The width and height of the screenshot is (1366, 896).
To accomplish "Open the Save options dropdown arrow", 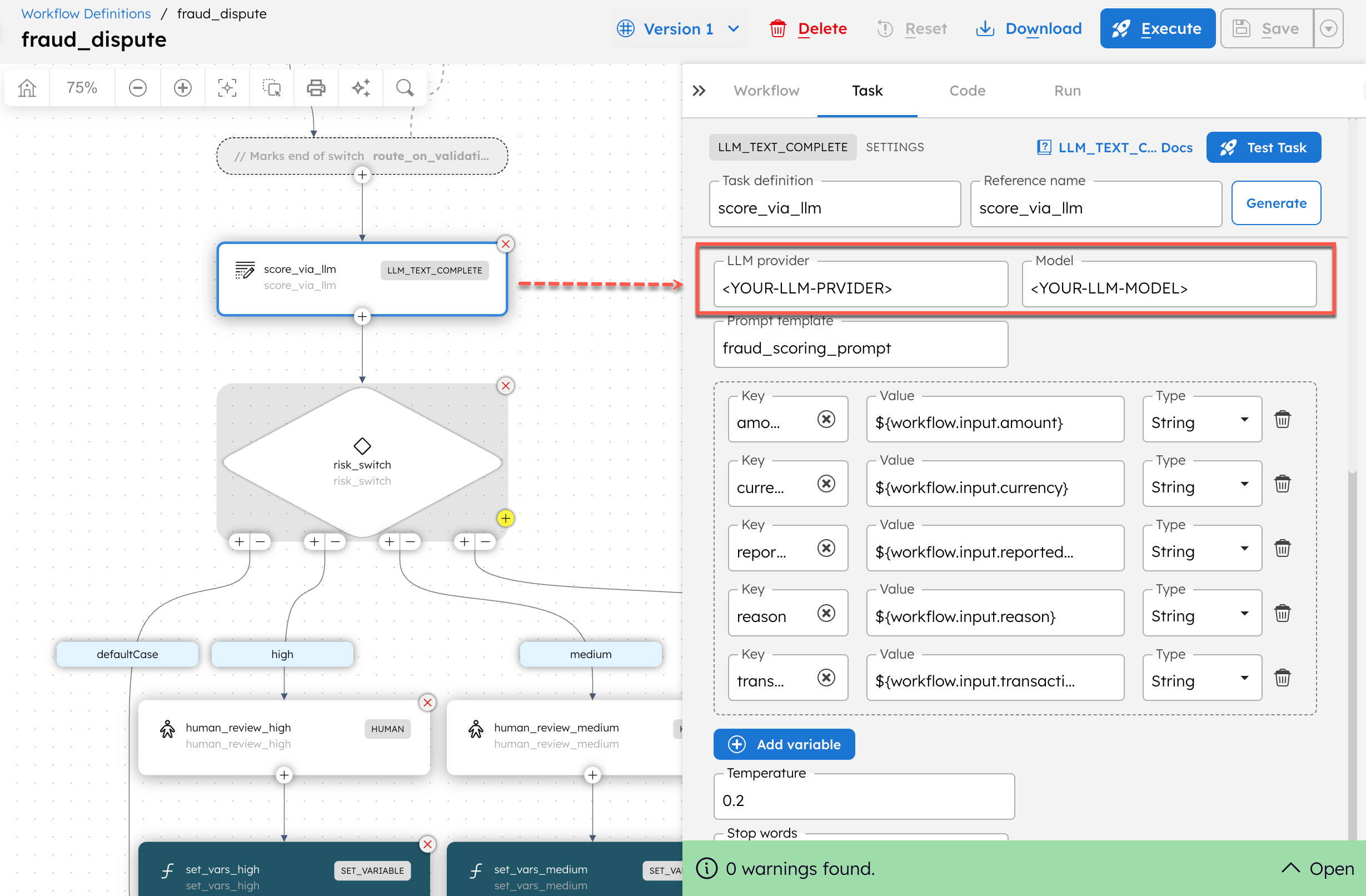I will coord(1329,28).
